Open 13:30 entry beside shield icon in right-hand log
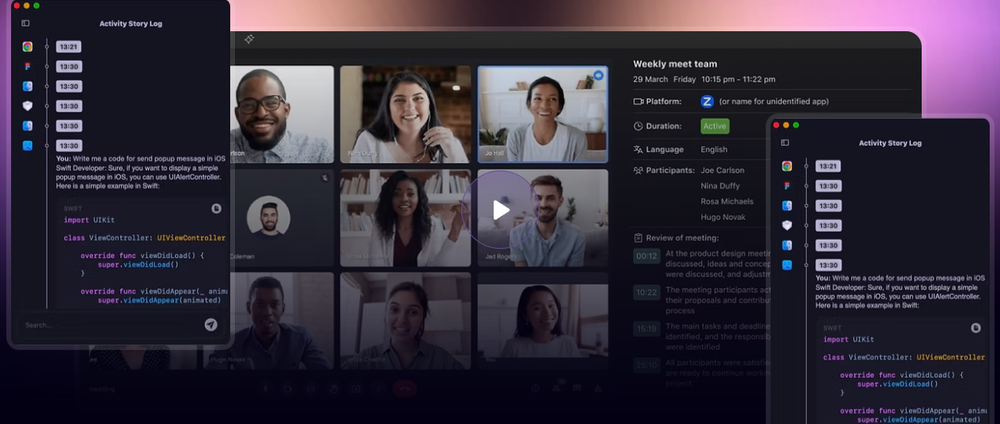 [828, 226]
